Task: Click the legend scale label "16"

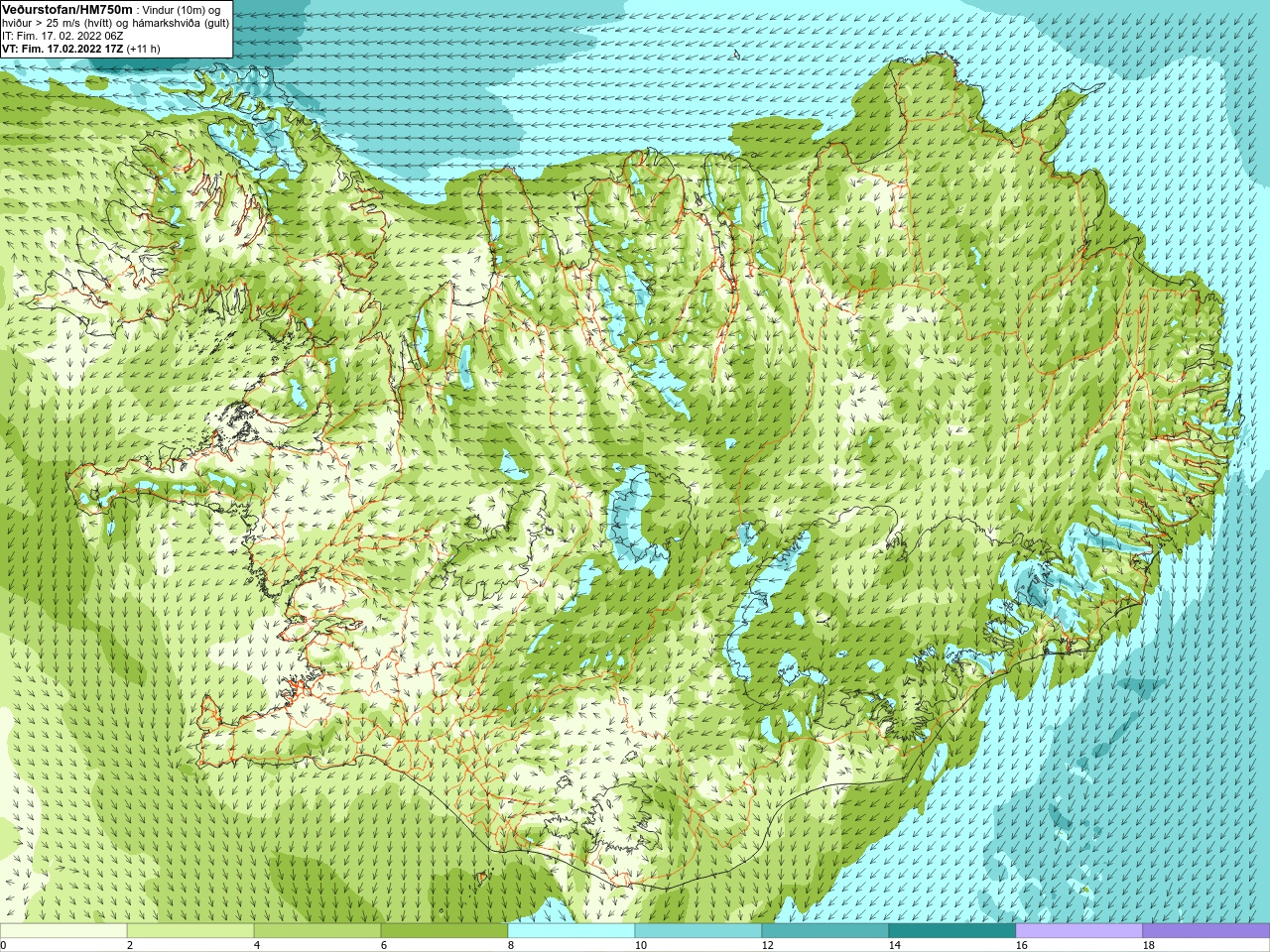Action: pos(1022,945)
